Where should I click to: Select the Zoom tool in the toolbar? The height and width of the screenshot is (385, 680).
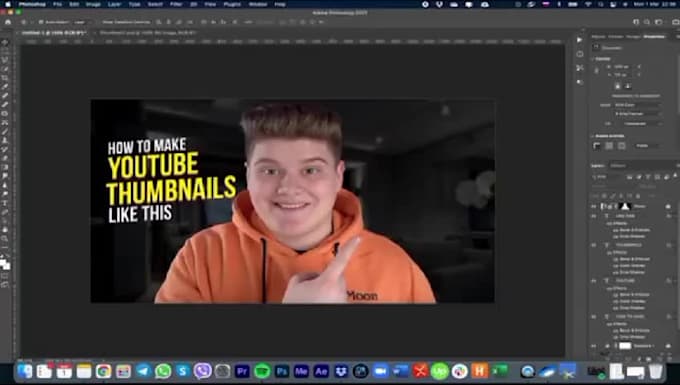(5, 238)
